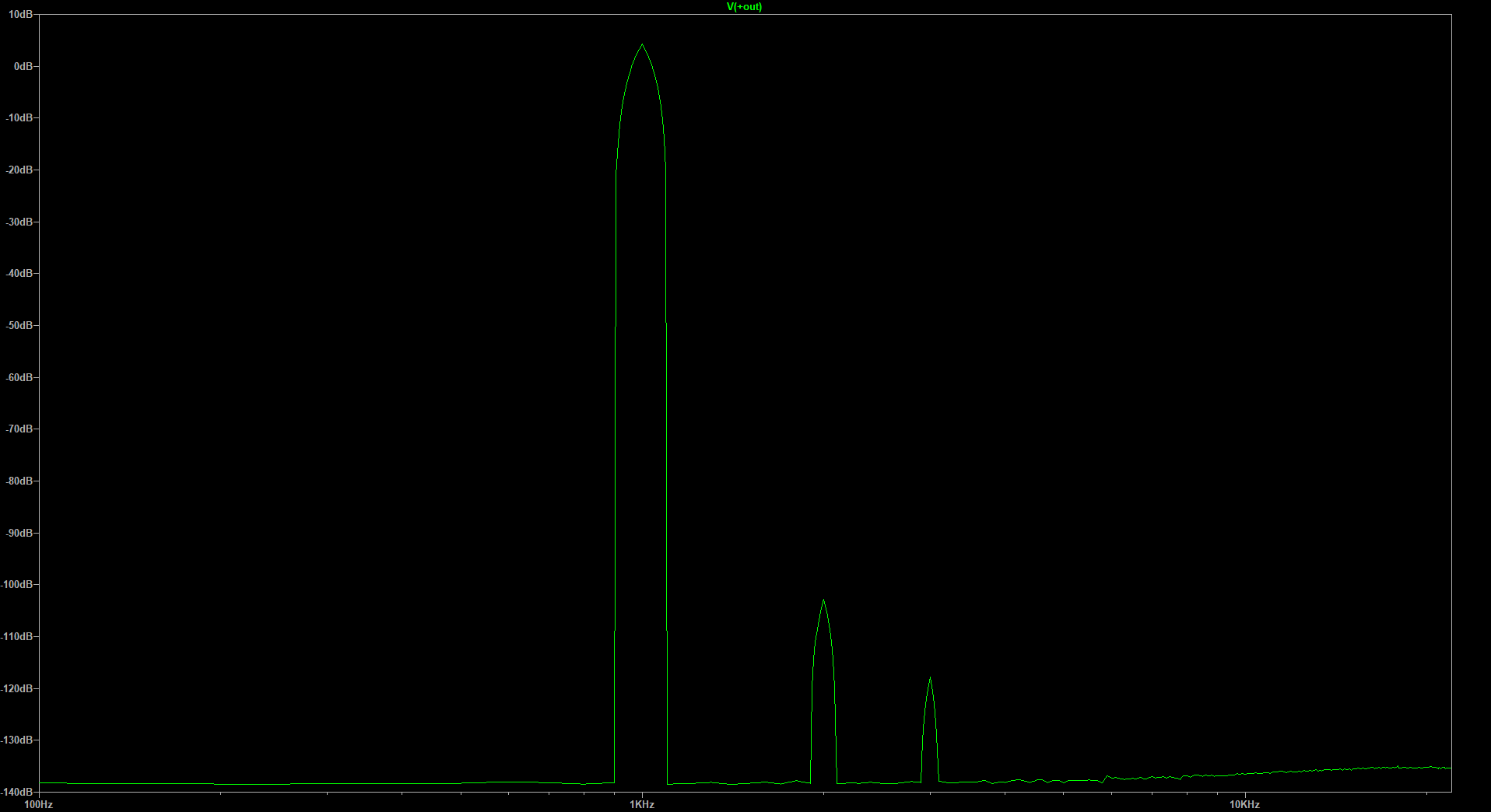
Task: Click the tip of the third harmonic peak near -118dB
Action: pos(930,678)
